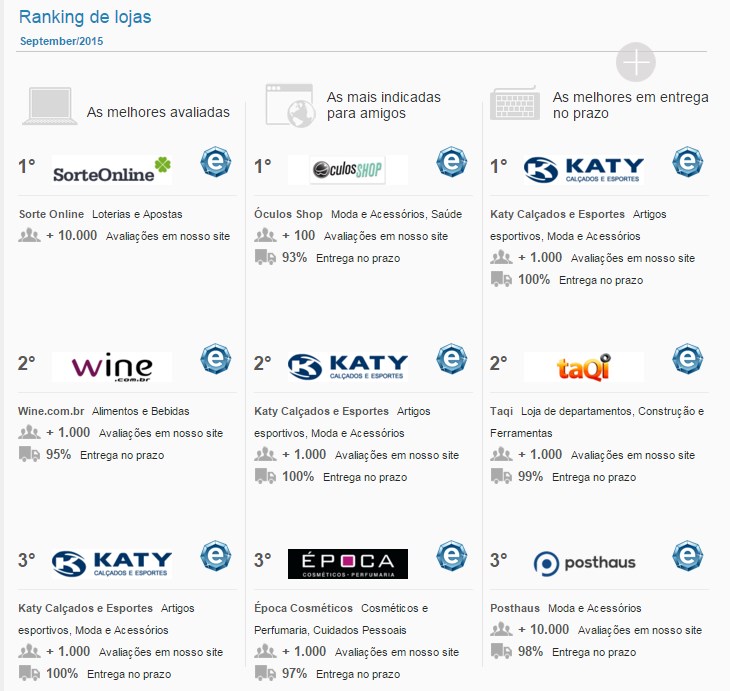Open the Época Cosméticos logo
This screenshot has height=691, width=730.
[x=348, y=564]
